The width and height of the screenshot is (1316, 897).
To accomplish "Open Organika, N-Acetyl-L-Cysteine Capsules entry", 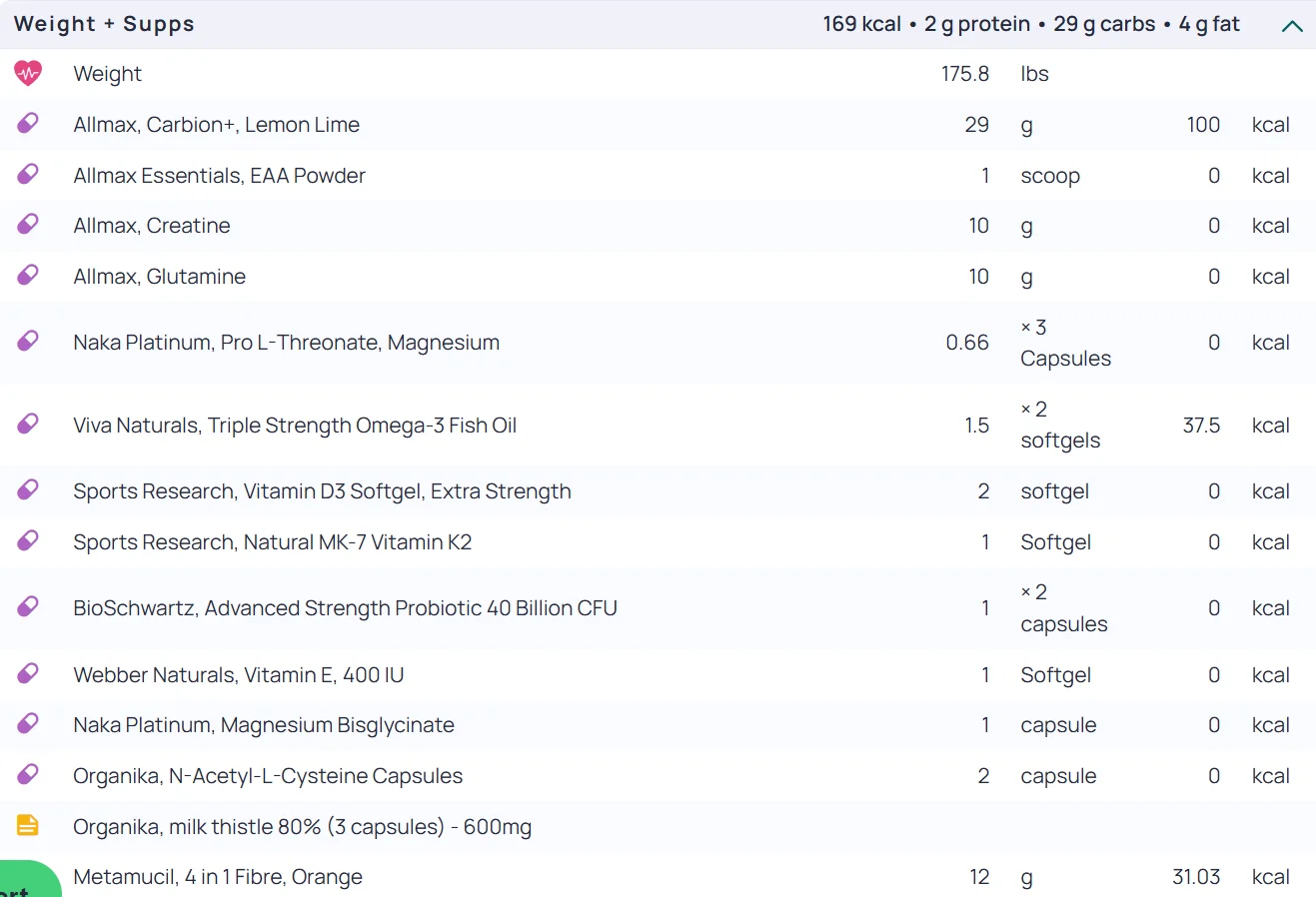I will (x=268, y=776).
